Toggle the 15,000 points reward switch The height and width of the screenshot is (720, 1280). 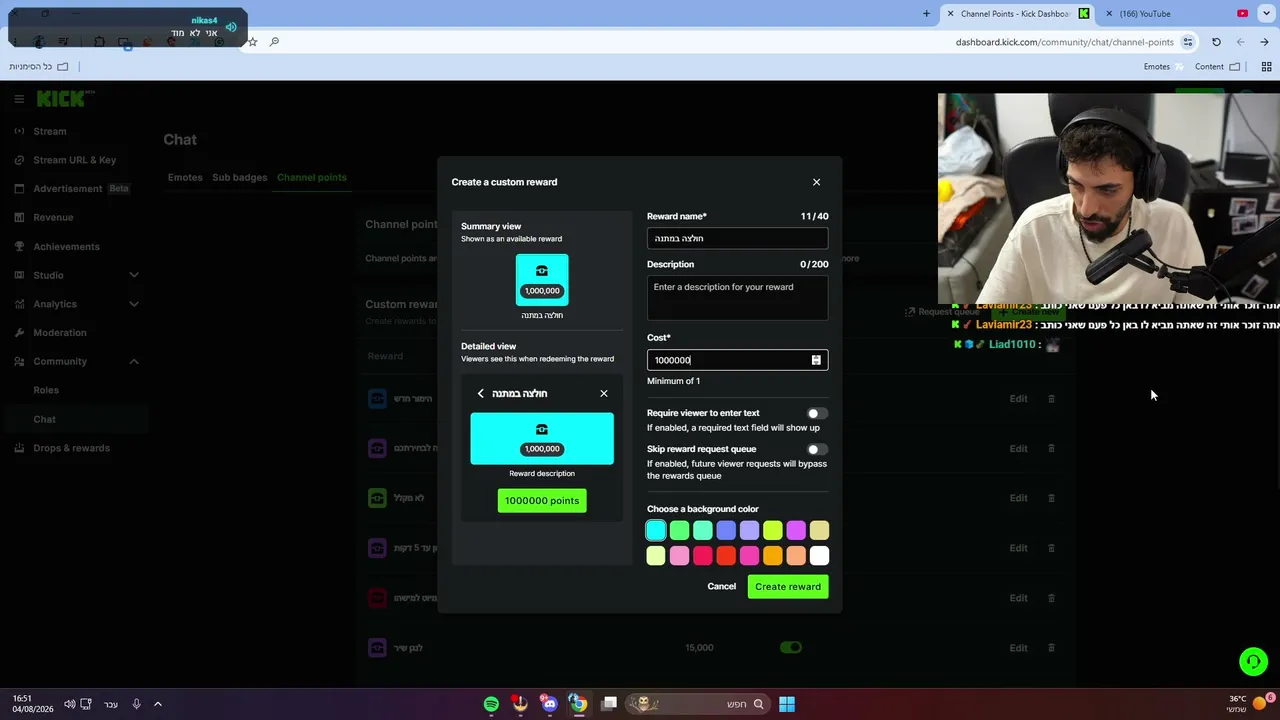tap(791, 648)
